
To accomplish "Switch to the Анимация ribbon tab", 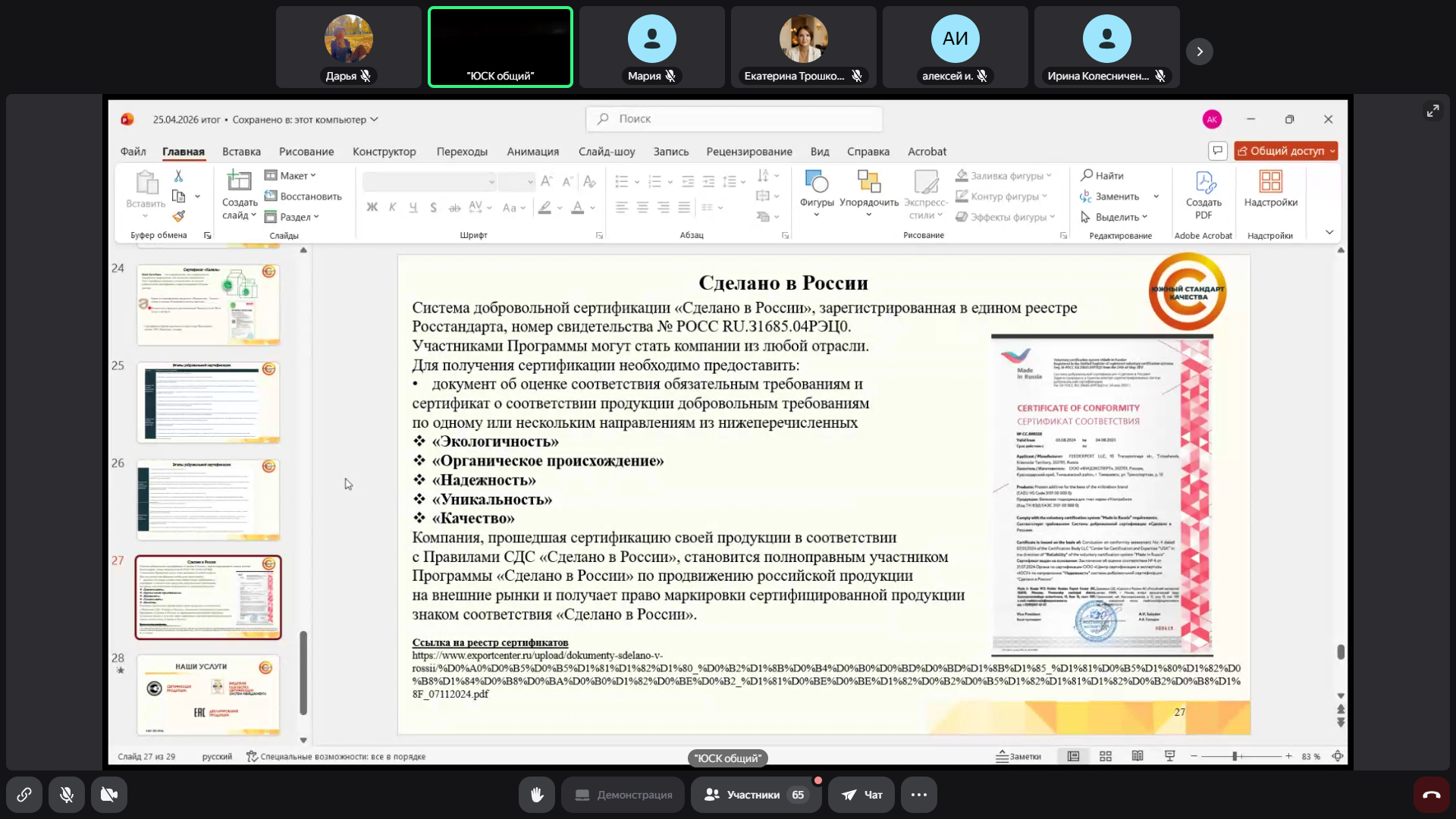I will pos(532,152).
